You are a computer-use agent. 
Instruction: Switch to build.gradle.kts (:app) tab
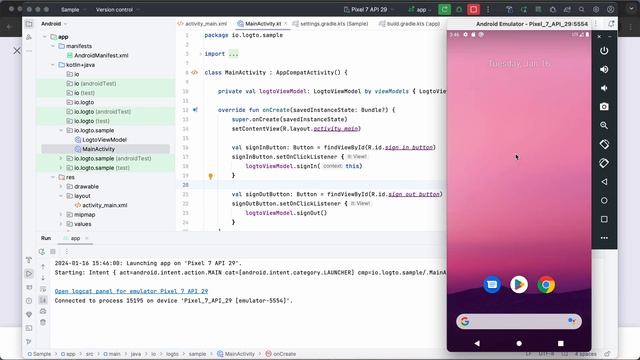(x=409, y=24)
